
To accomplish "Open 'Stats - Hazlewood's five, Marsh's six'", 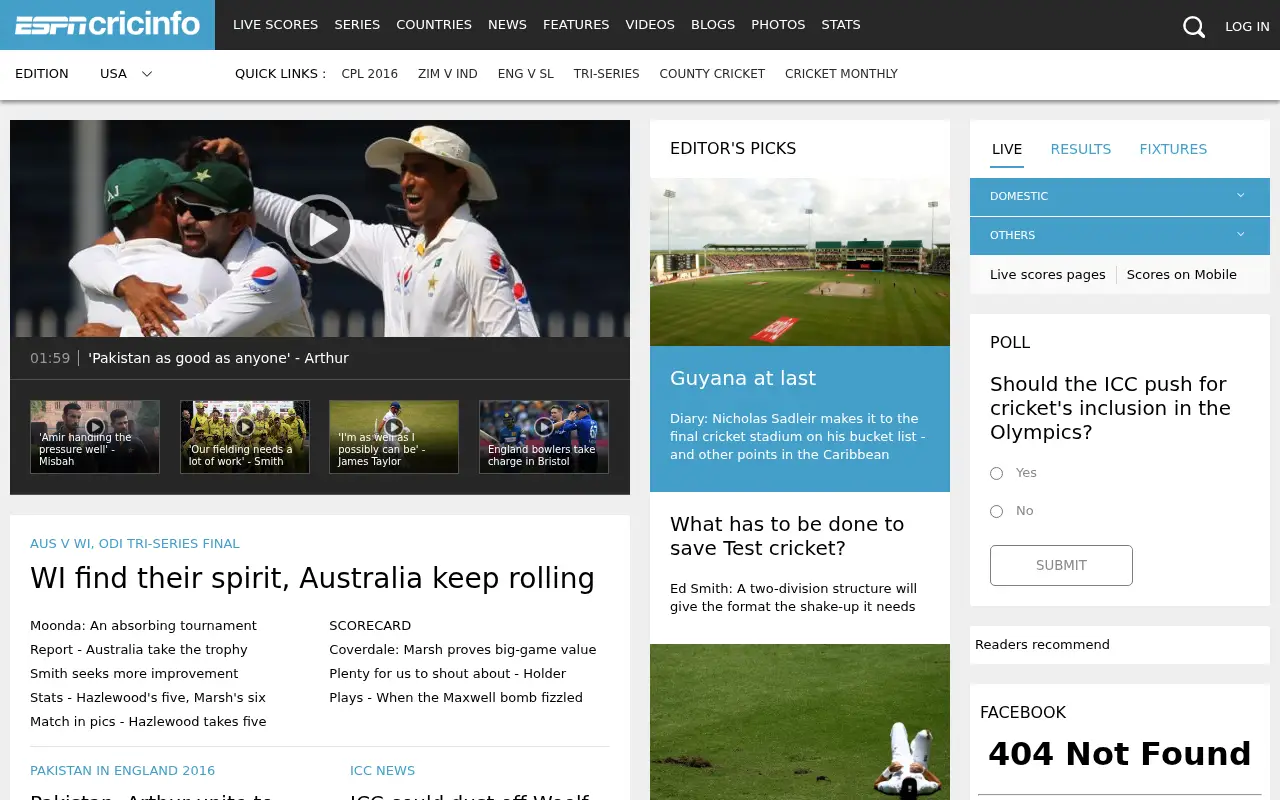I will 148,698.
